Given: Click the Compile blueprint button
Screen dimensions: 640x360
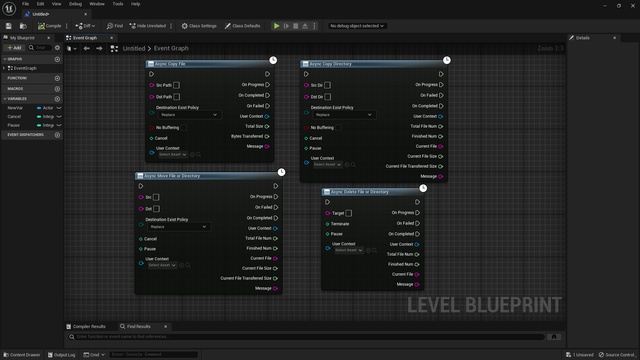Looking at the screenshot, I should click(x=49, y=26).
